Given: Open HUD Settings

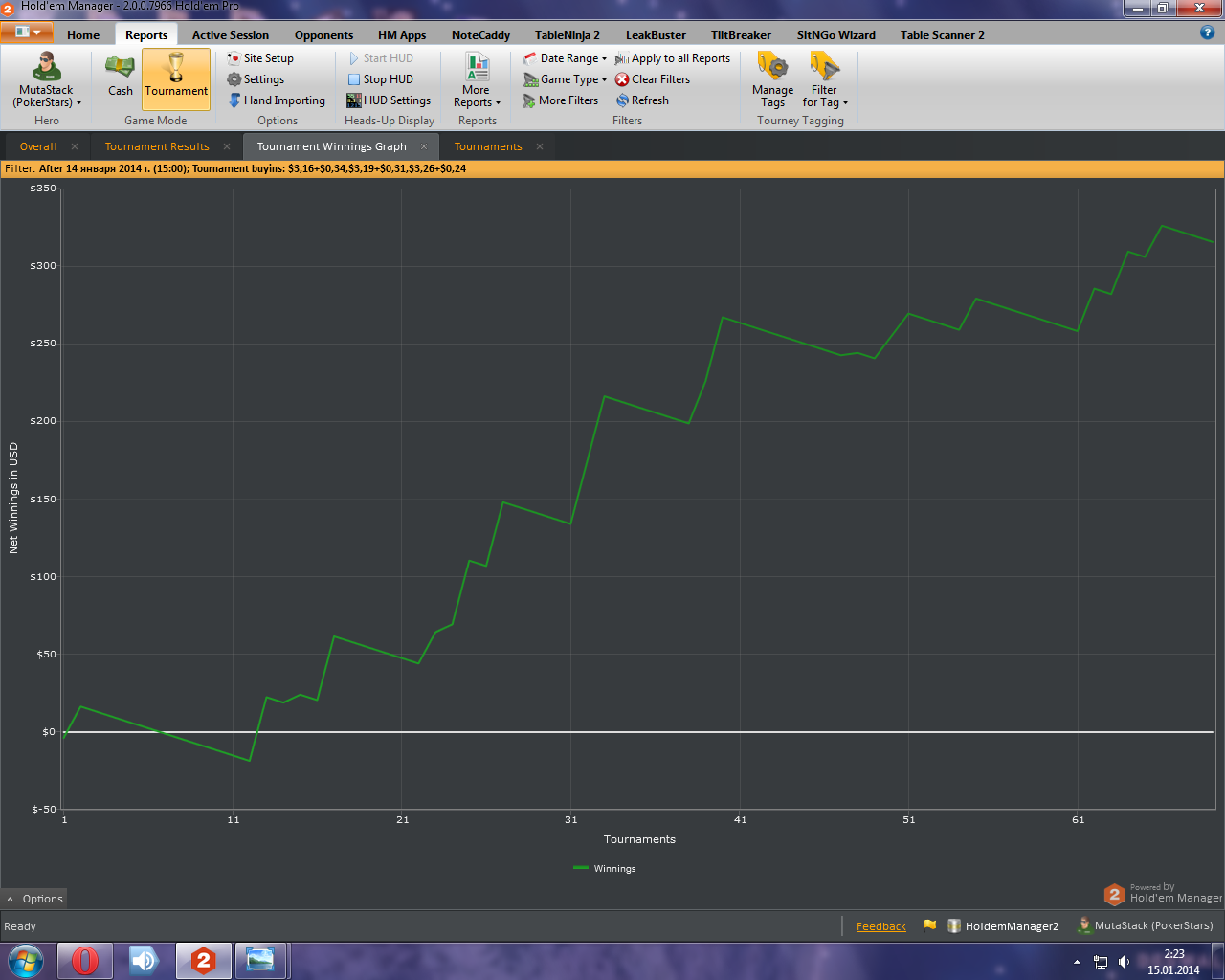Looking at the screenshot, I should pos(389,100).
